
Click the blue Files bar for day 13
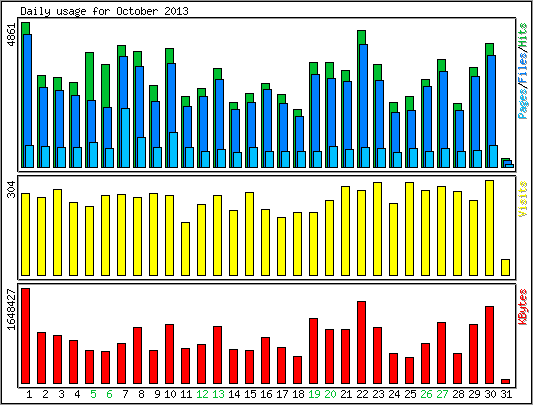tap(220, 114)
